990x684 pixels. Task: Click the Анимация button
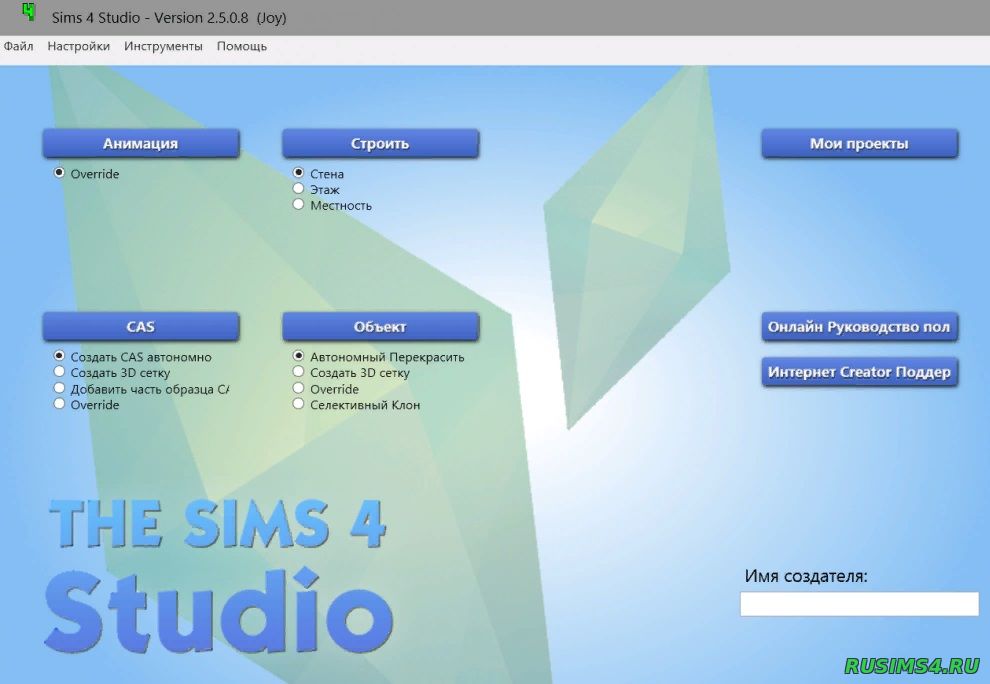[x=140, y=142]
